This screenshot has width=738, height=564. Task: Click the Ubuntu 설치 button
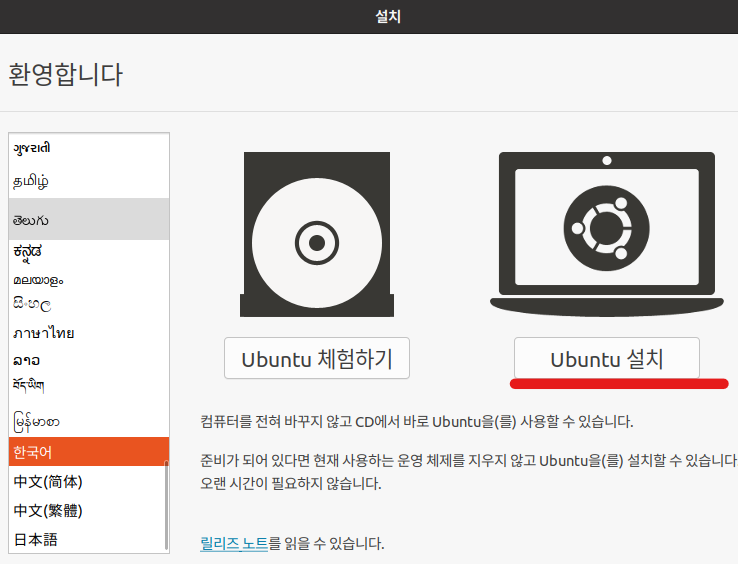pyautogui.click(x=607, y=358)
